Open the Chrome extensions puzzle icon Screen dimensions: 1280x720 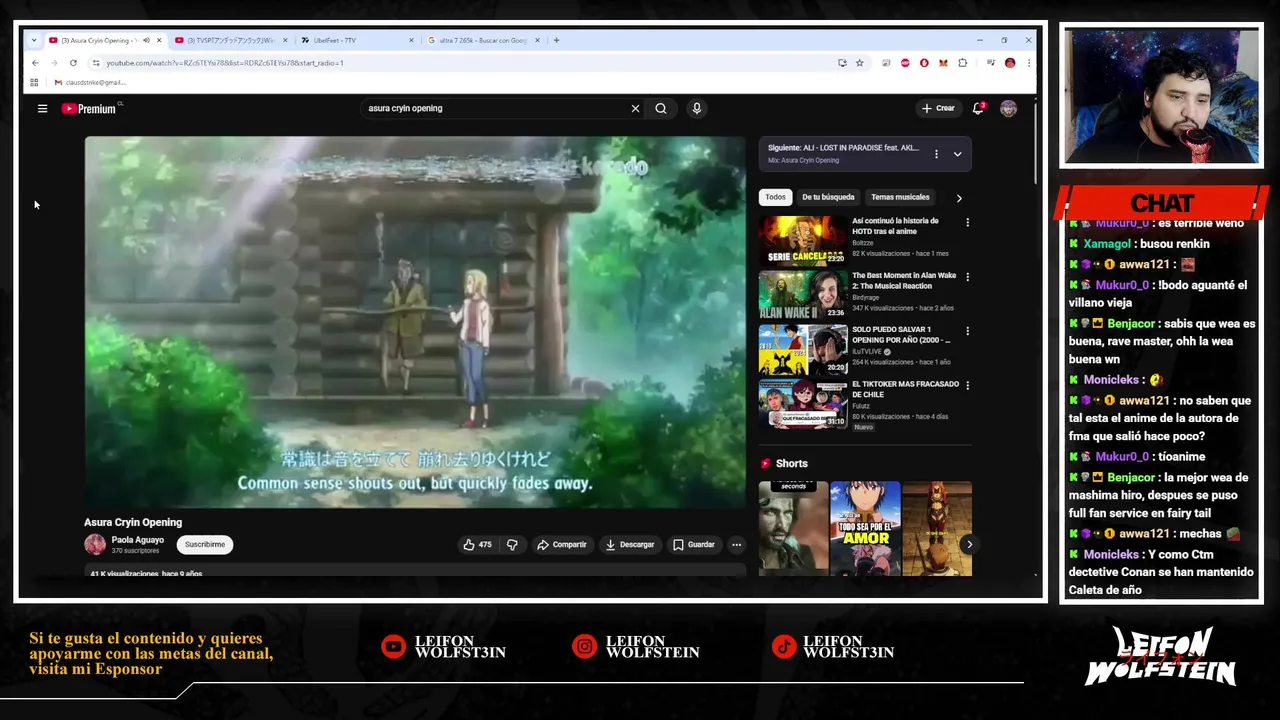962,63
